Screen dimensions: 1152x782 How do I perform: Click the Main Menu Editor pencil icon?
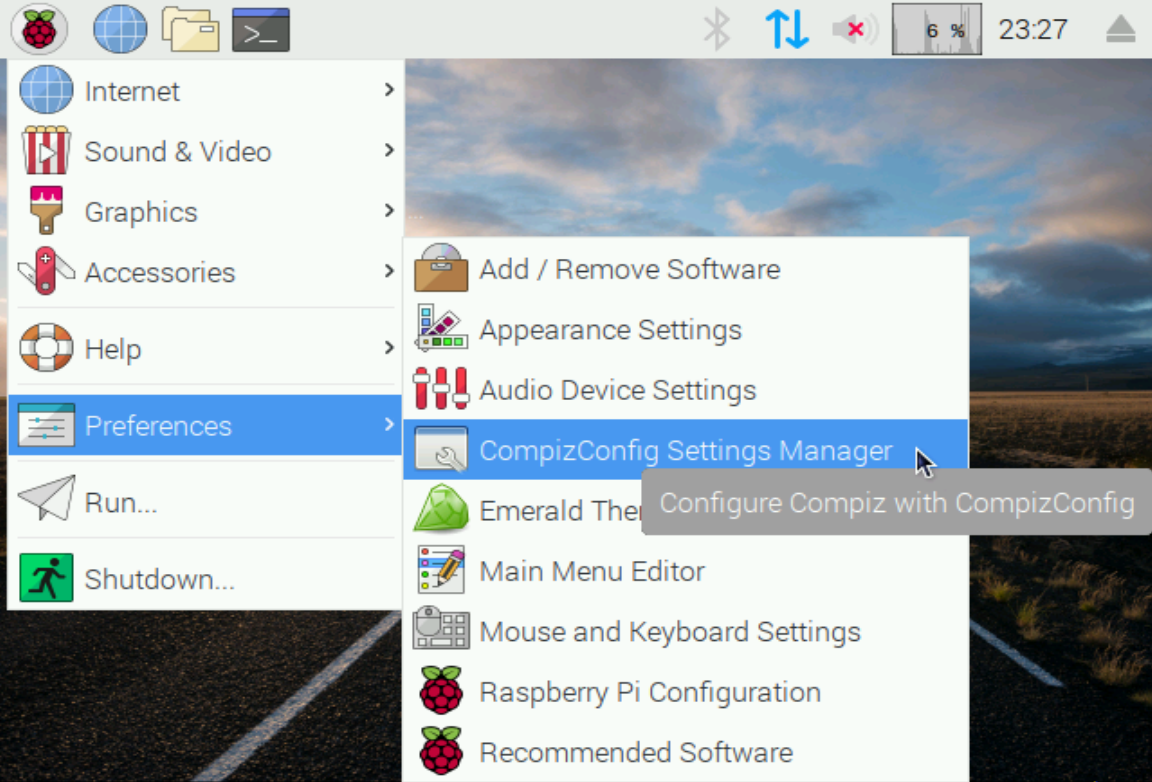click(x=441, y=570)
